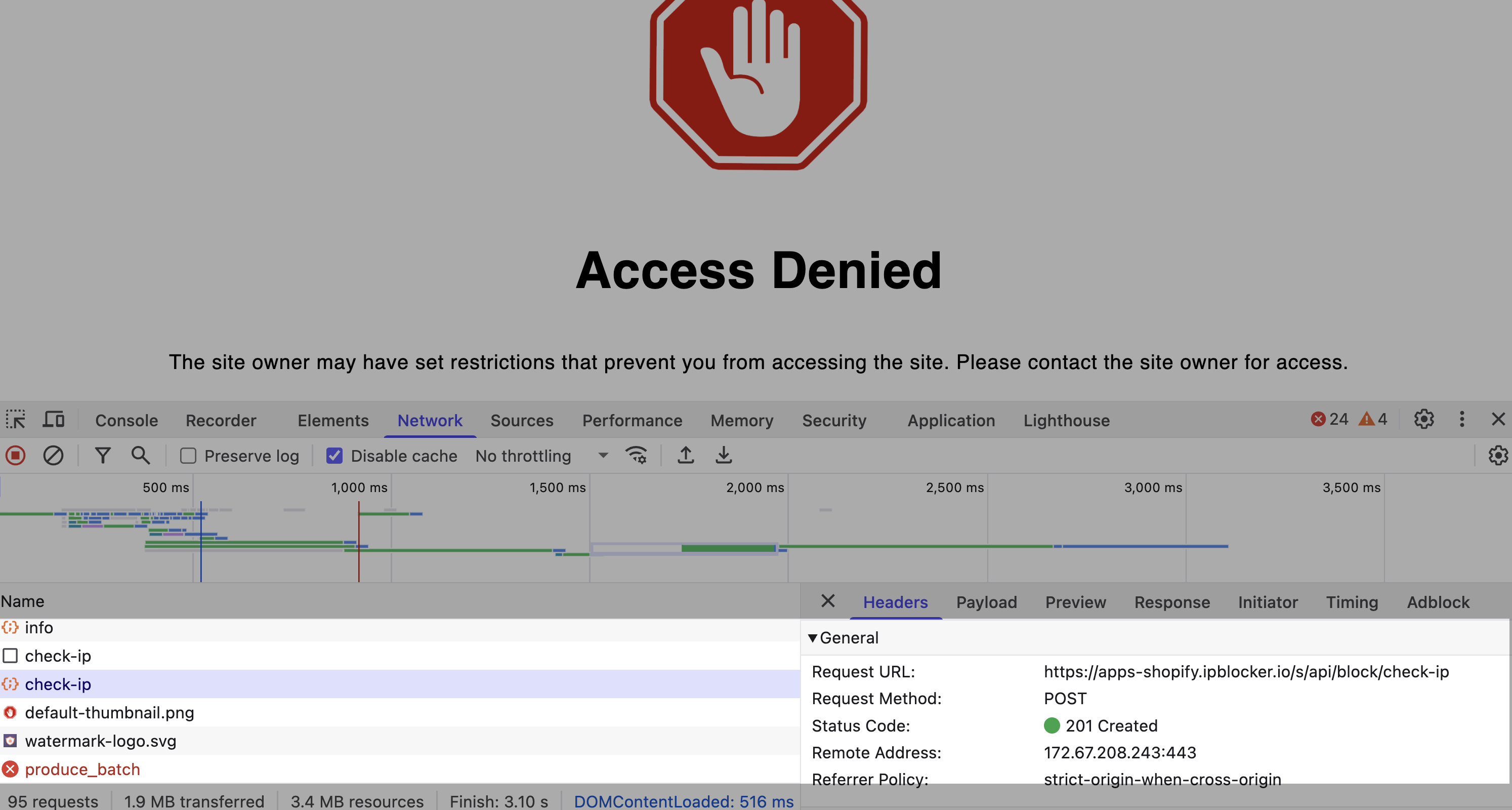
Task: Select the info request row
Action: point(400,627)
